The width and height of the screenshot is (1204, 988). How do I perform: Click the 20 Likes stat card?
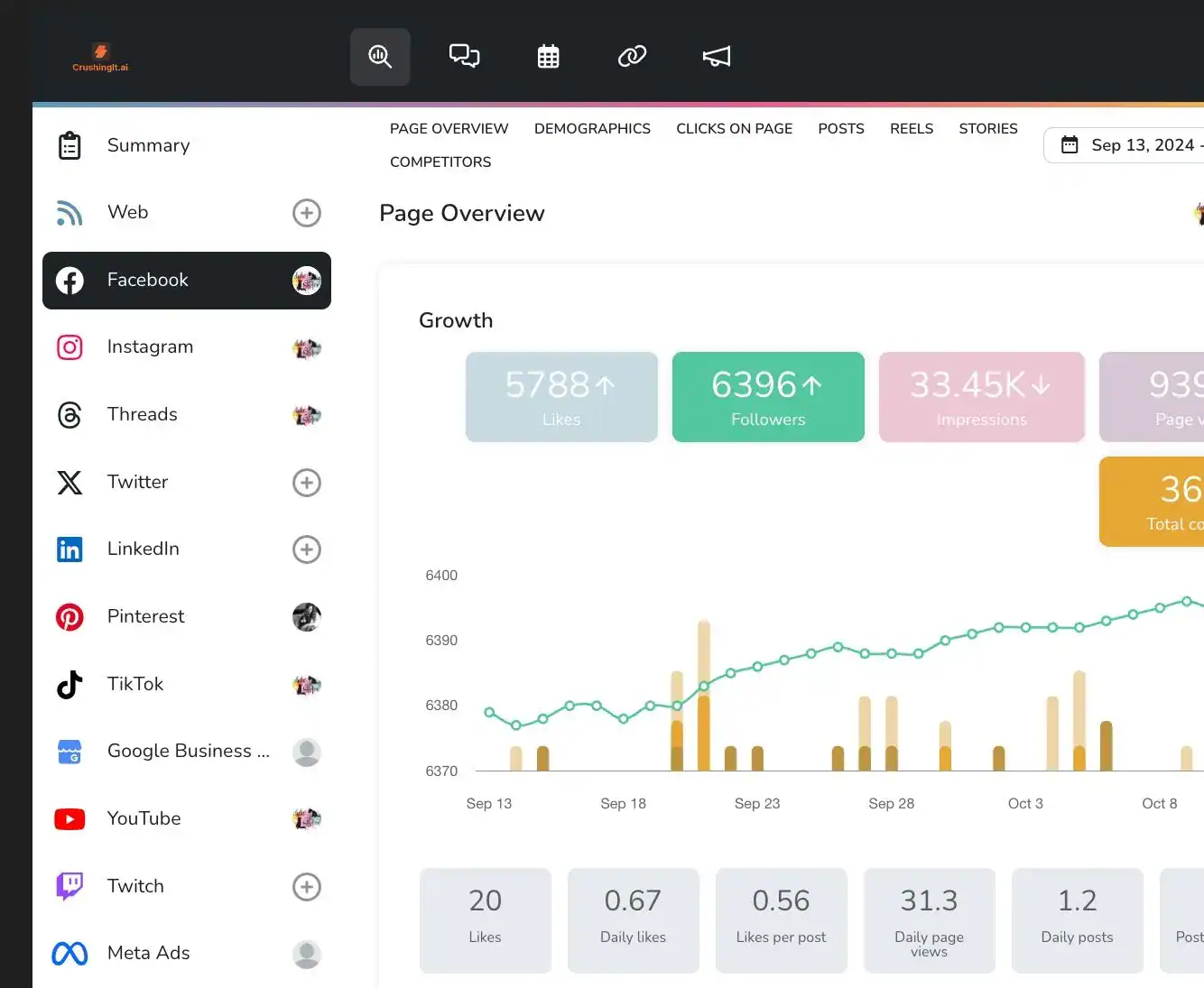click(x=486, y=920)
